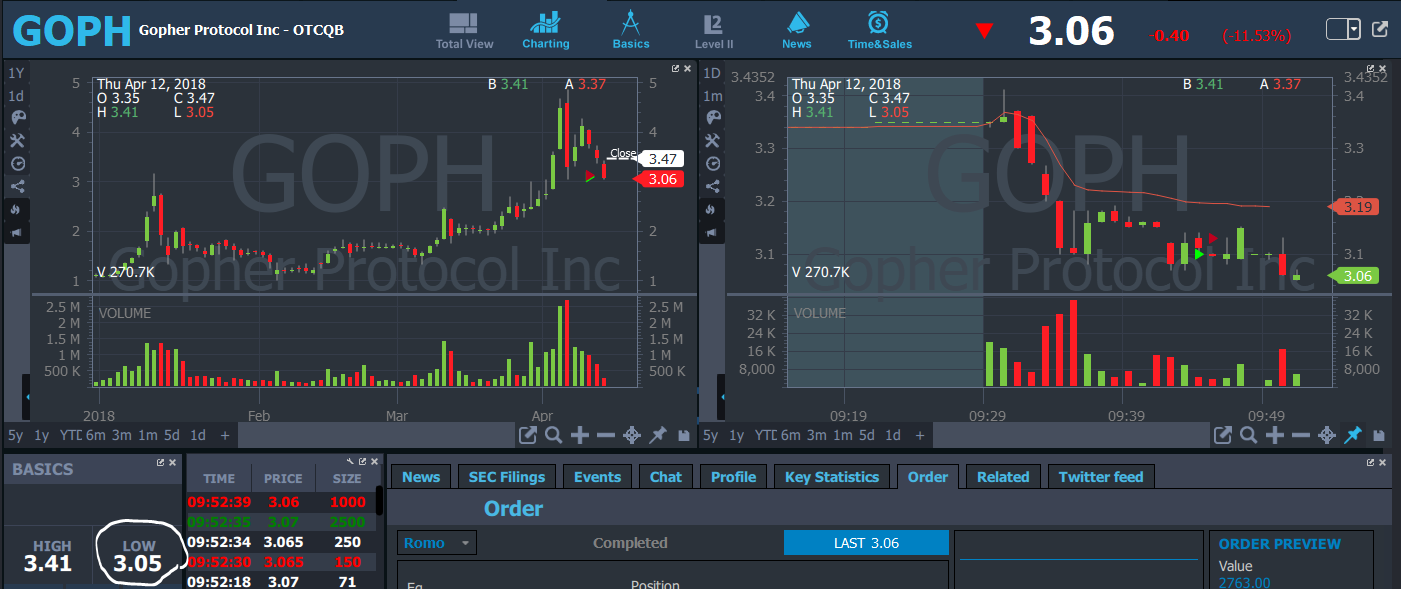Switch to the Key Statistics tab
This screenshot has width=1401, height=589.
coord(832,477)
